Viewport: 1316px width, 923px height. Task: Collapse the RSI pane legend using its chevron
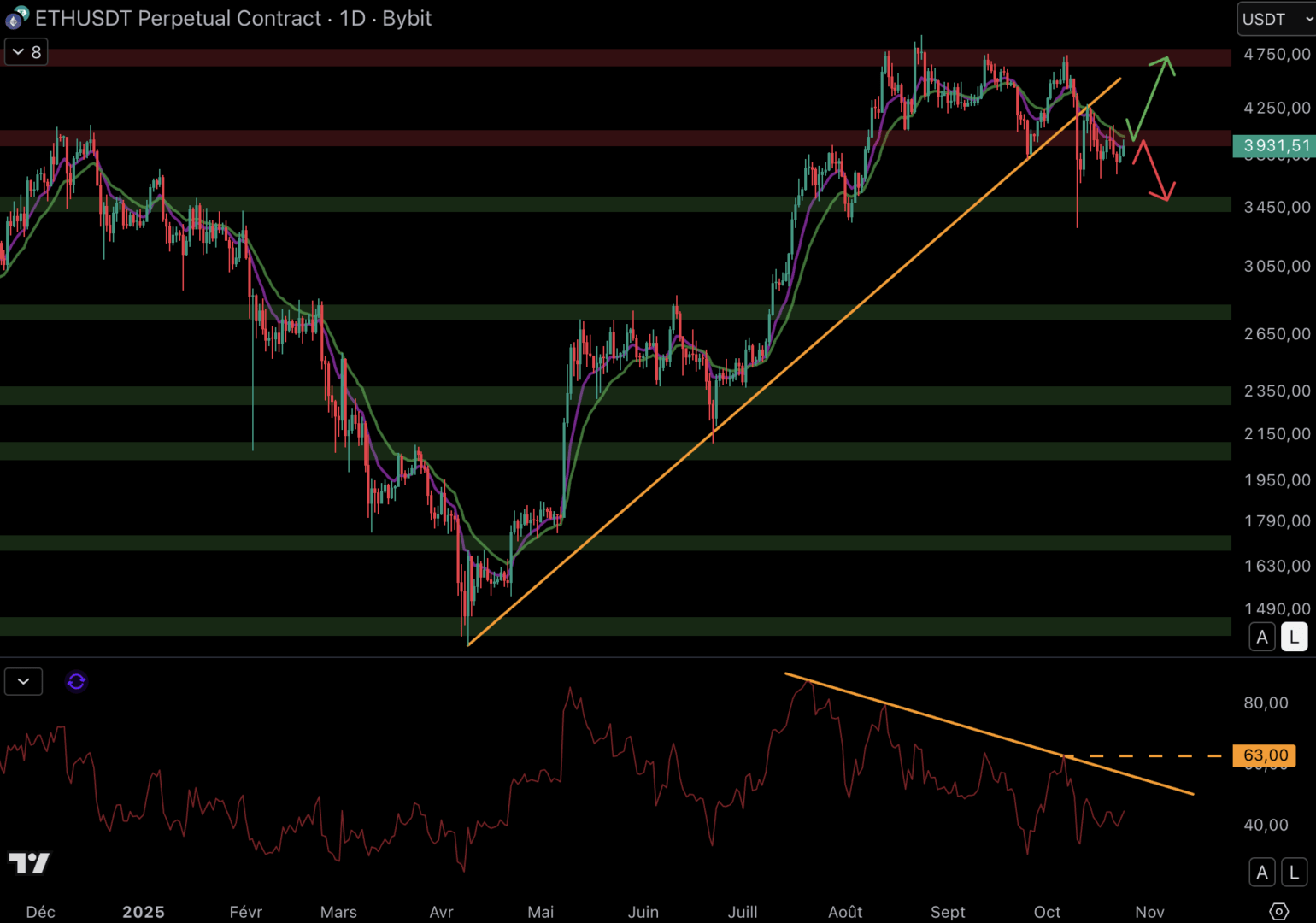tap(23, 681)
